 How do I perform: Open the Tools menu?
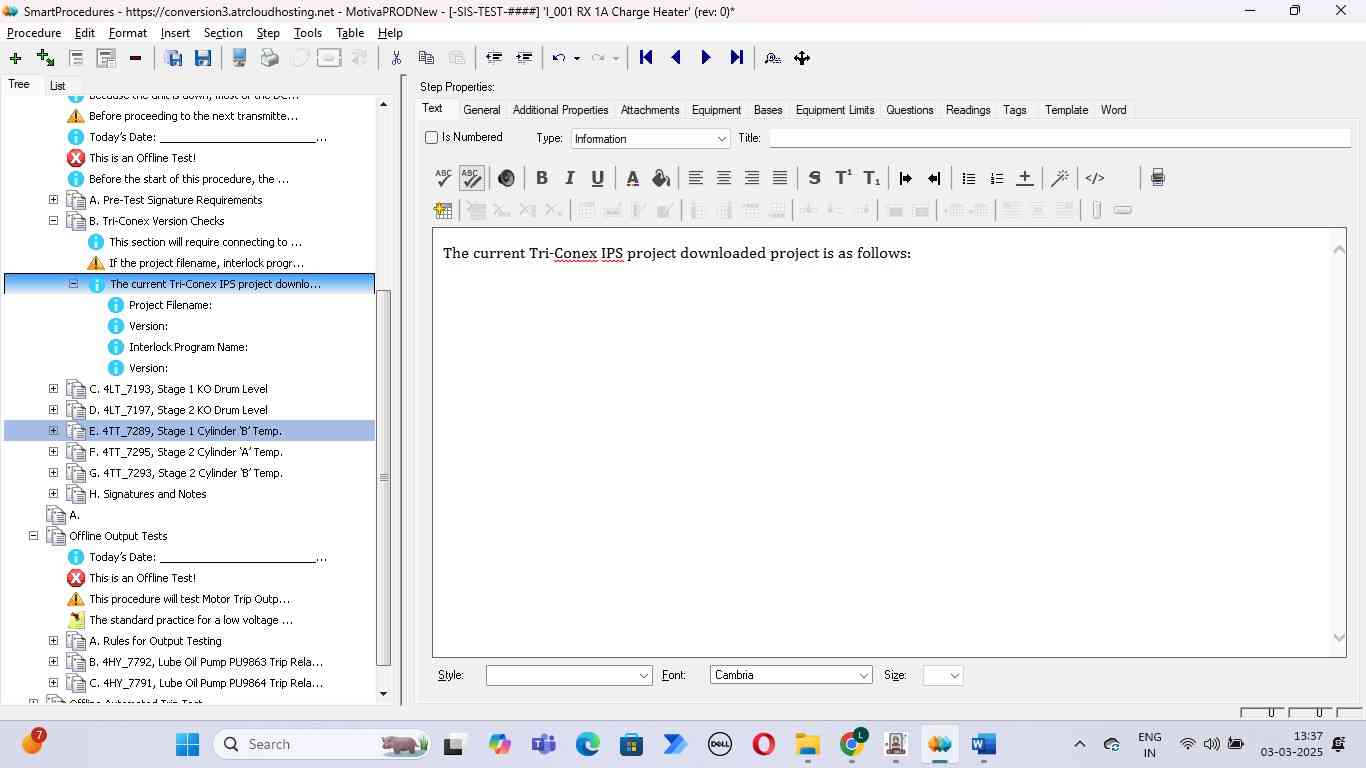coord(308,33)
